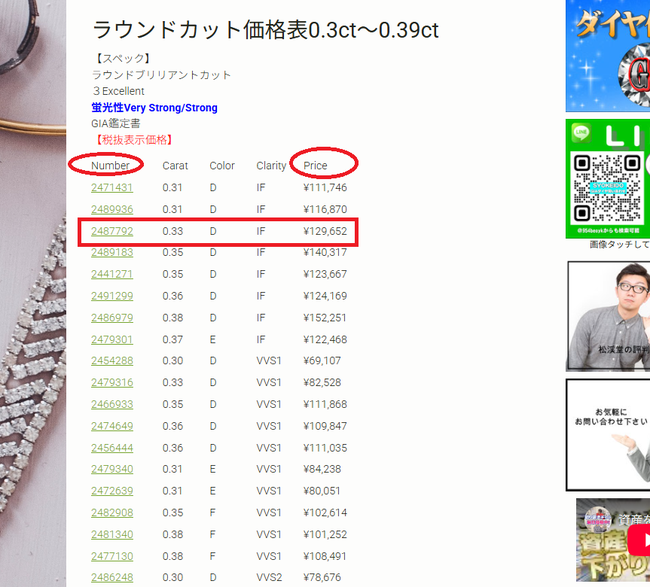
Task: Click the LINE QR code banner
Action: tap(608, 179)
